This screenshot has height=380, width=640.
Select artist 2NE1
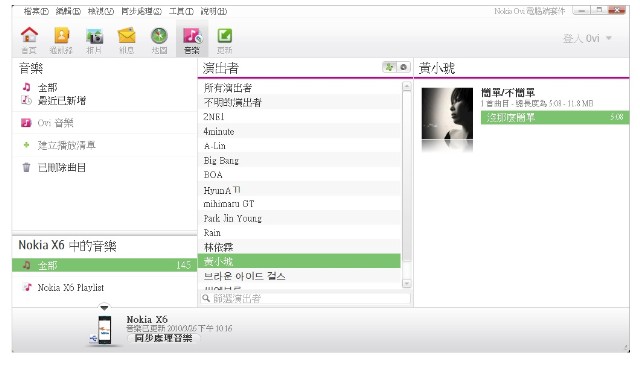click(299, 117)
